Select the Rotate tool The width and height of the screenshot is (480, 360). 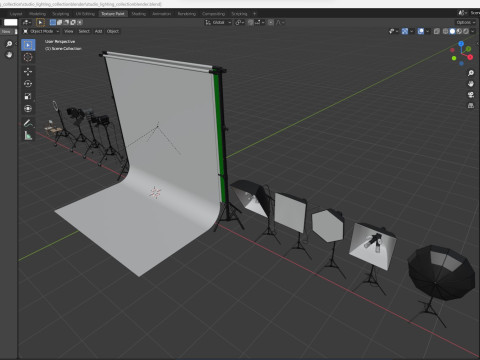point(28,84)
